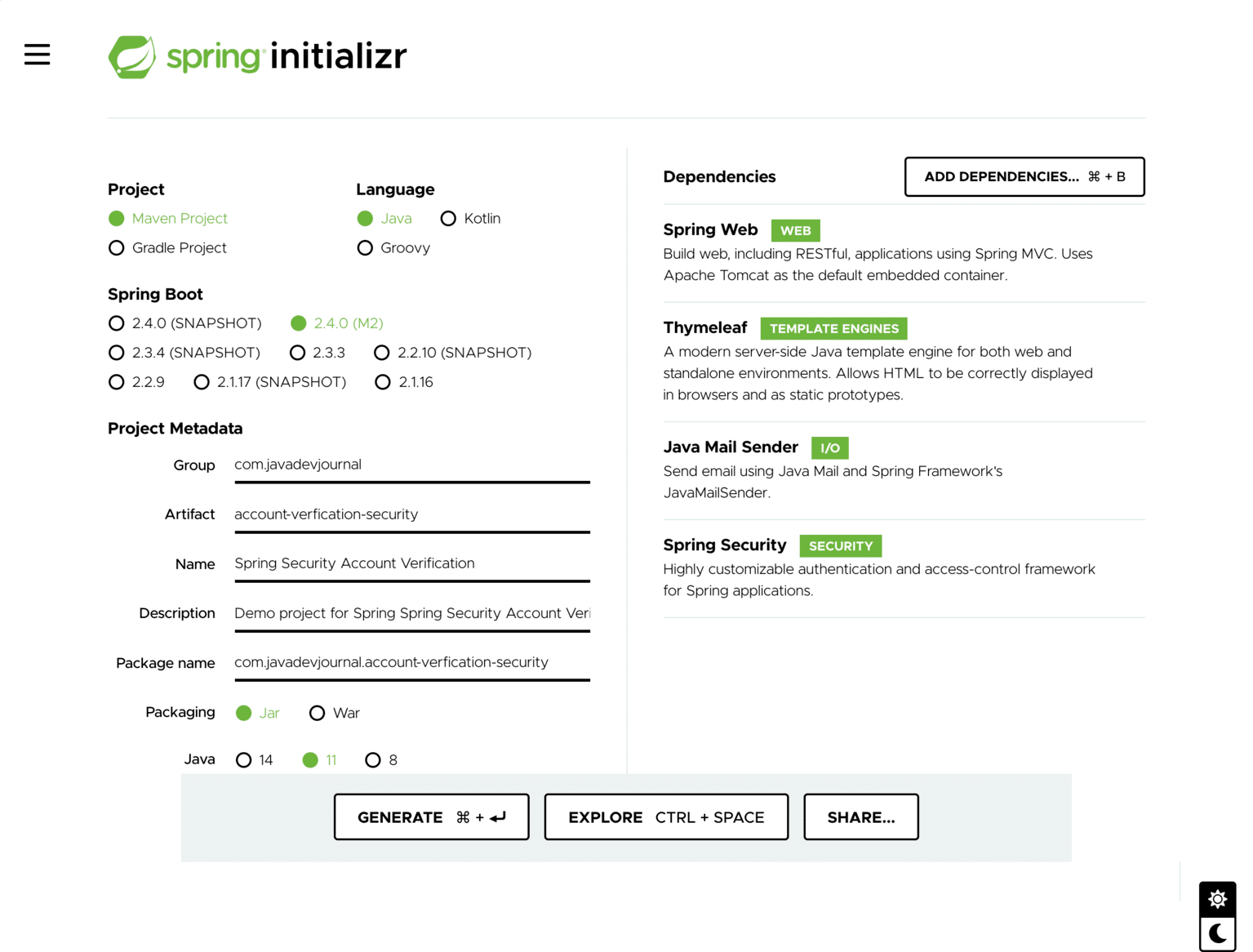Select Spring Boot 2.2.10 (SNAPSHOT)
The width and height of the screenshot is (1253, 952).
pyautogui.click(x=382, y=352)
